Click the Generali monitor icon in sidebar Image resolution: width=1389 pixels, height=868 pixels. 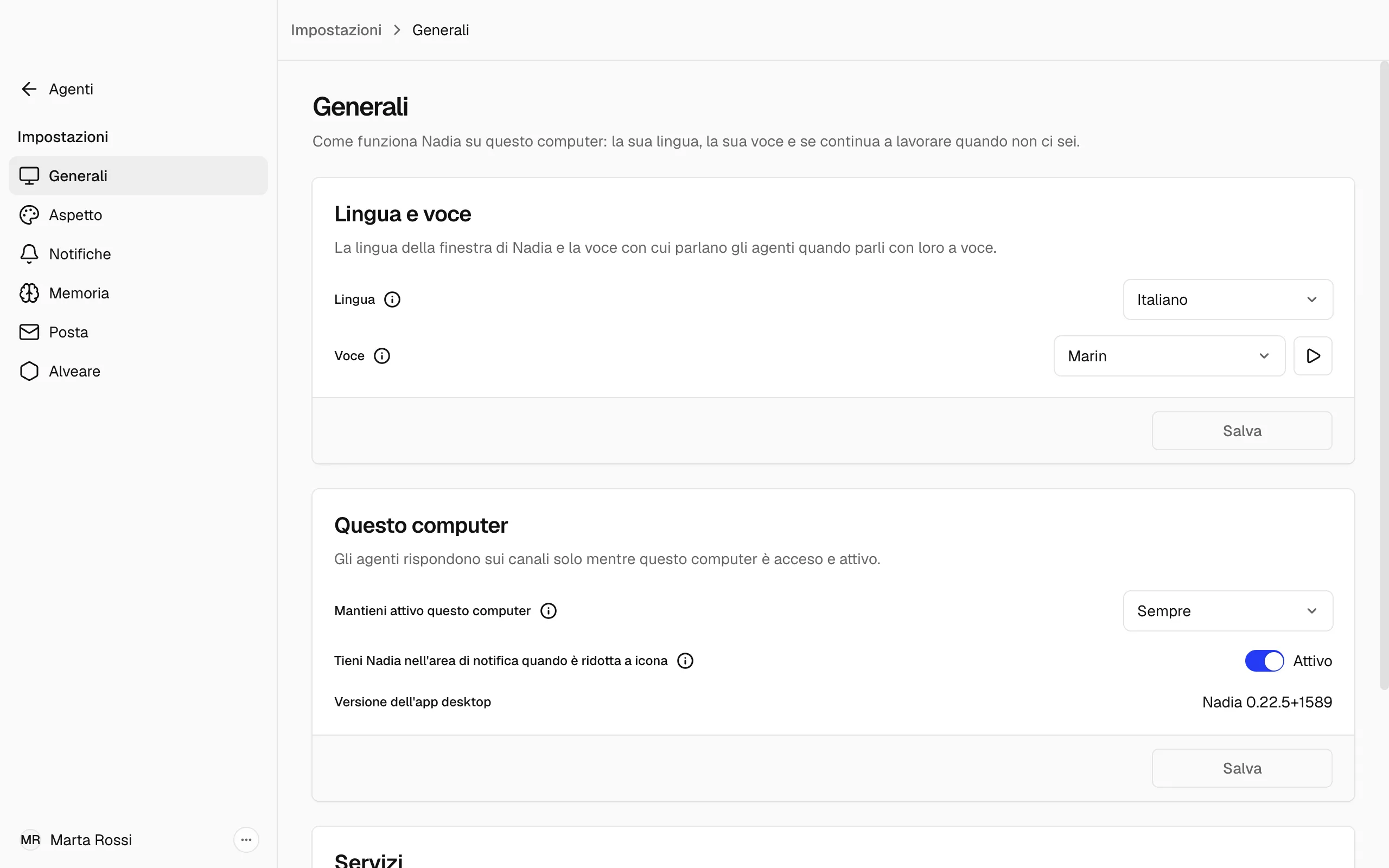pos(29,176)
